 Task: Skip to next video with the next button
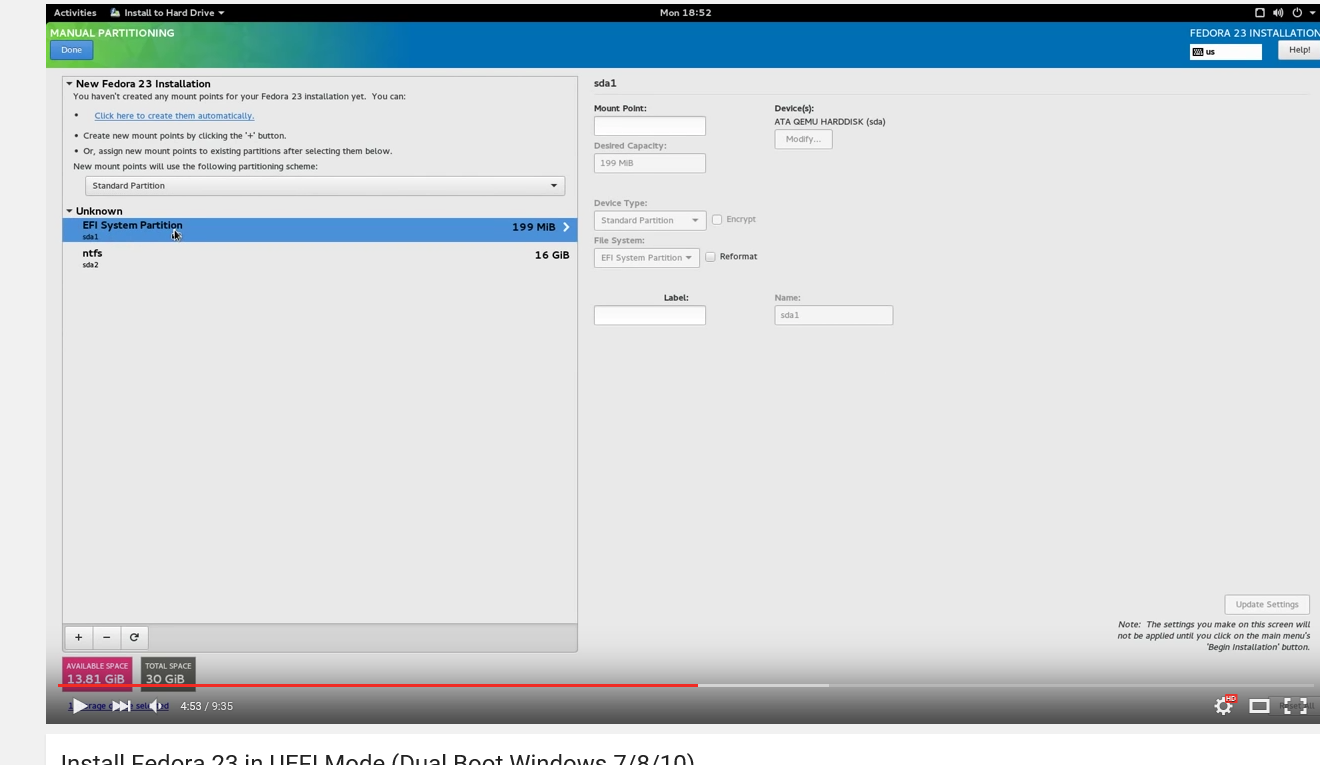(120, 706)
